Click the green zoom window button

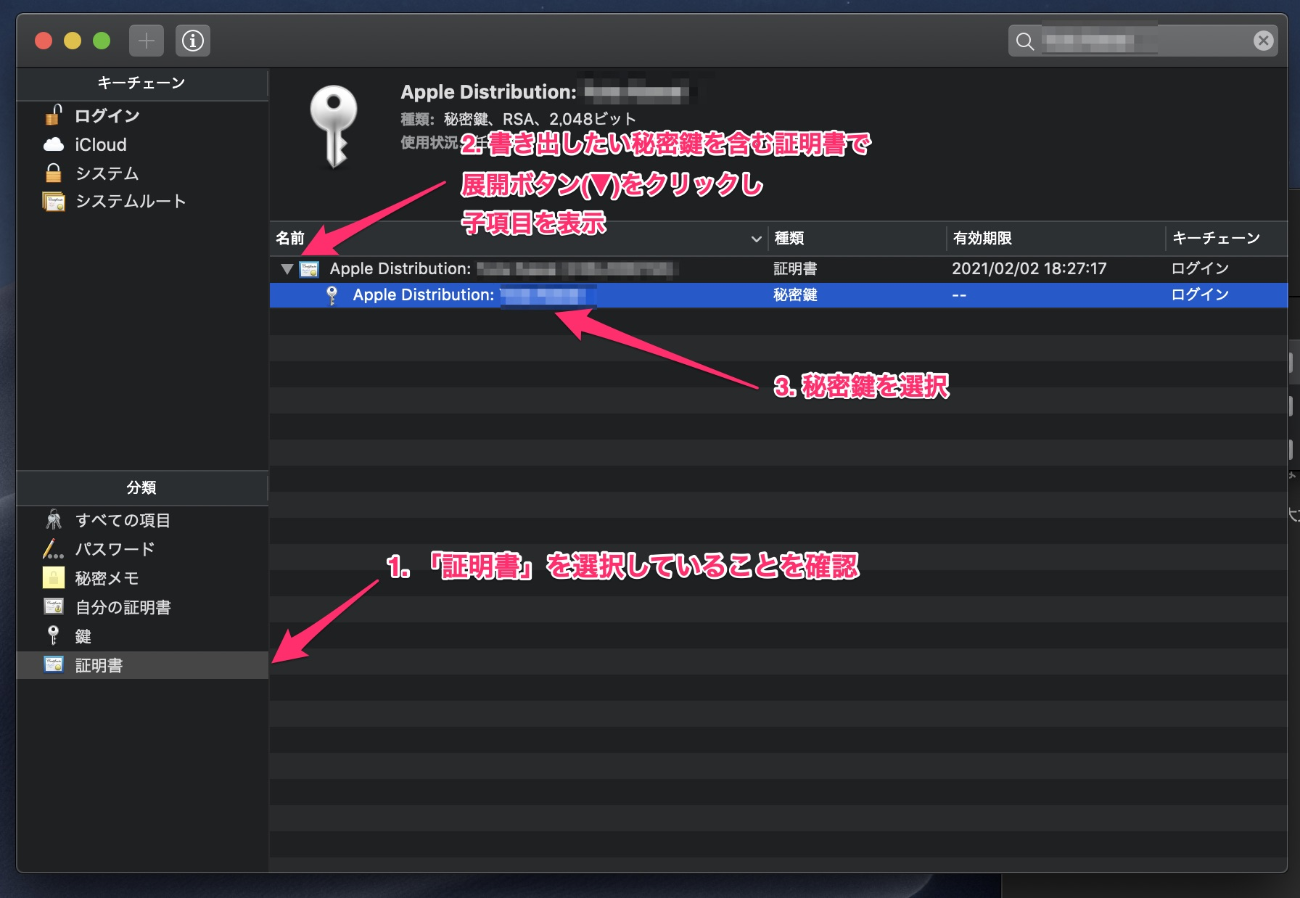[x=101, y=41]
